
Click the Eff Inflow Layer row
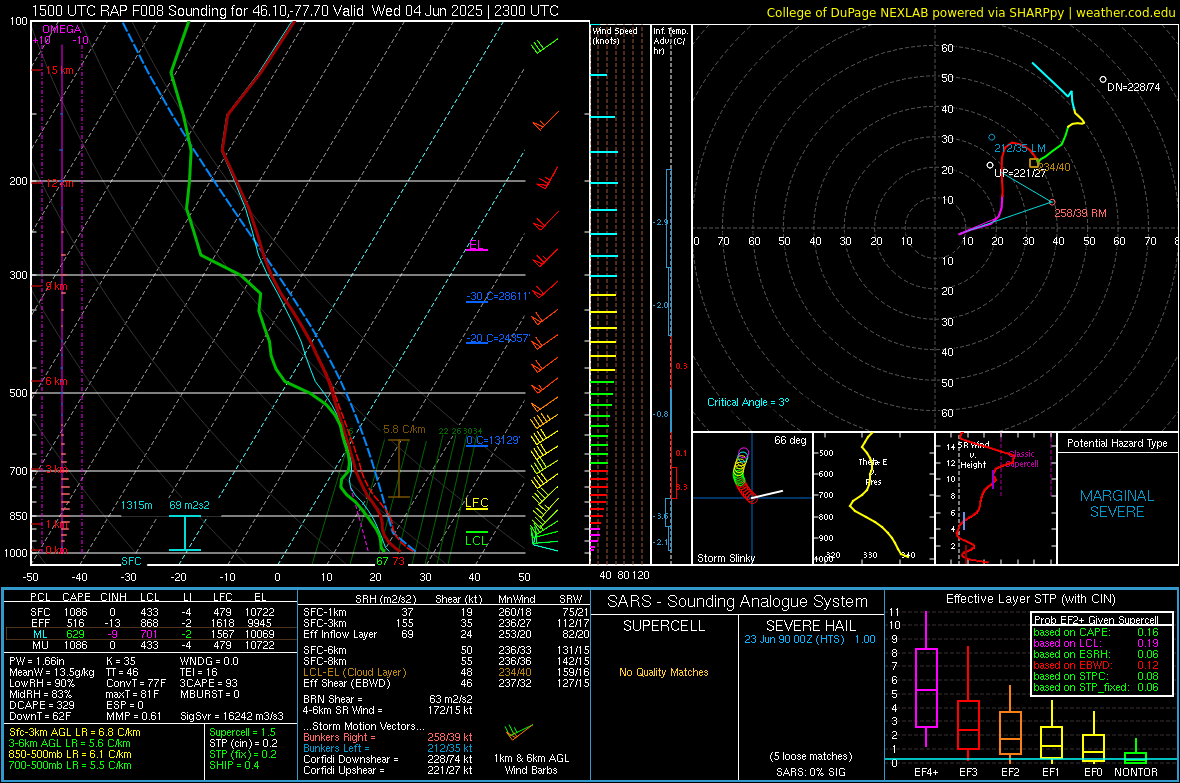pos(446,634)
